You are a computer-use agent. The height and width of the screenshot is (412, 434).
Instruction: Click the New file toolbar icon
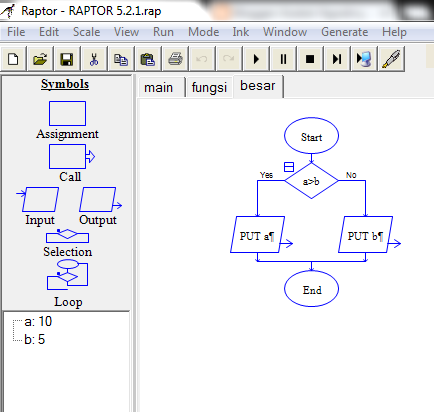pos(13,59)
